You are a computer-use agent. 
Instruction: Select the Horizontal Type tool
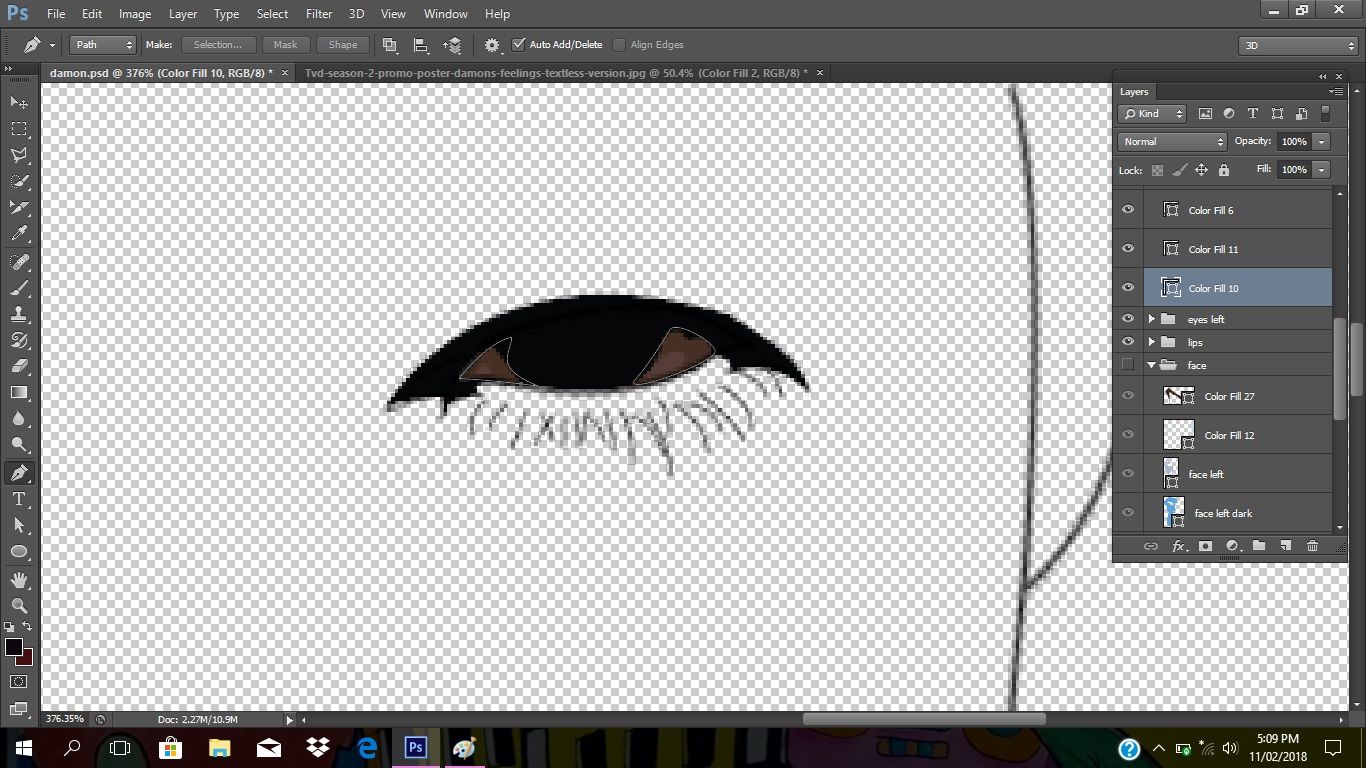19,499
